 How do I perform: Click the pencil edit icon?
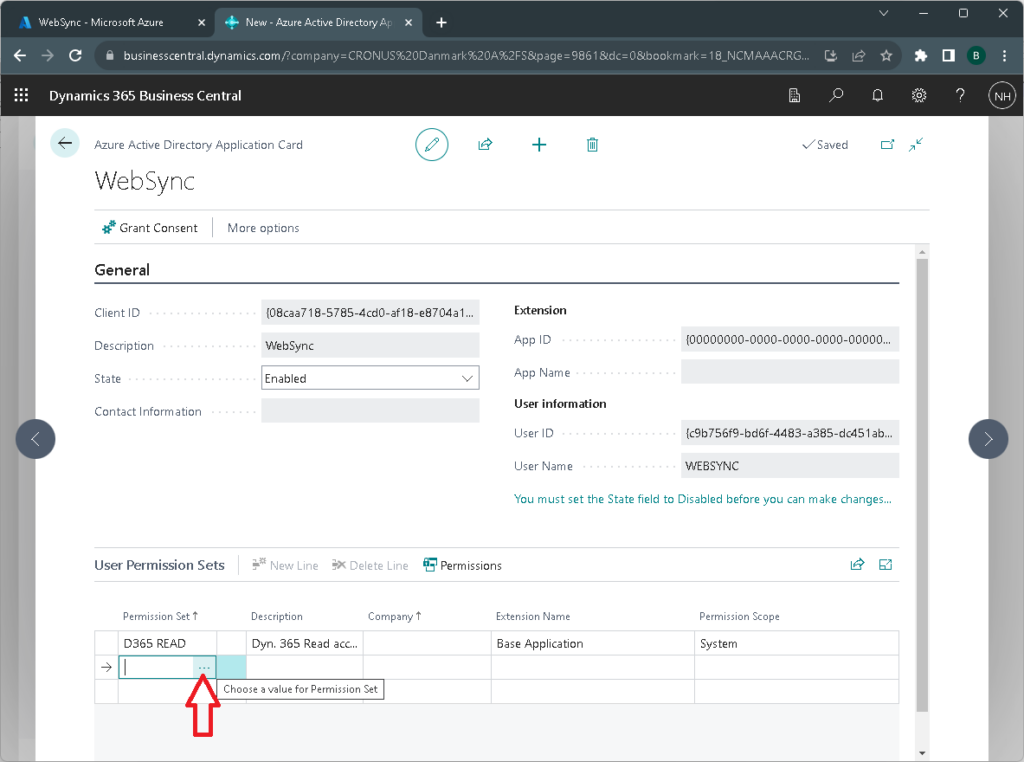pyautogui.click(x=432, y=145)
